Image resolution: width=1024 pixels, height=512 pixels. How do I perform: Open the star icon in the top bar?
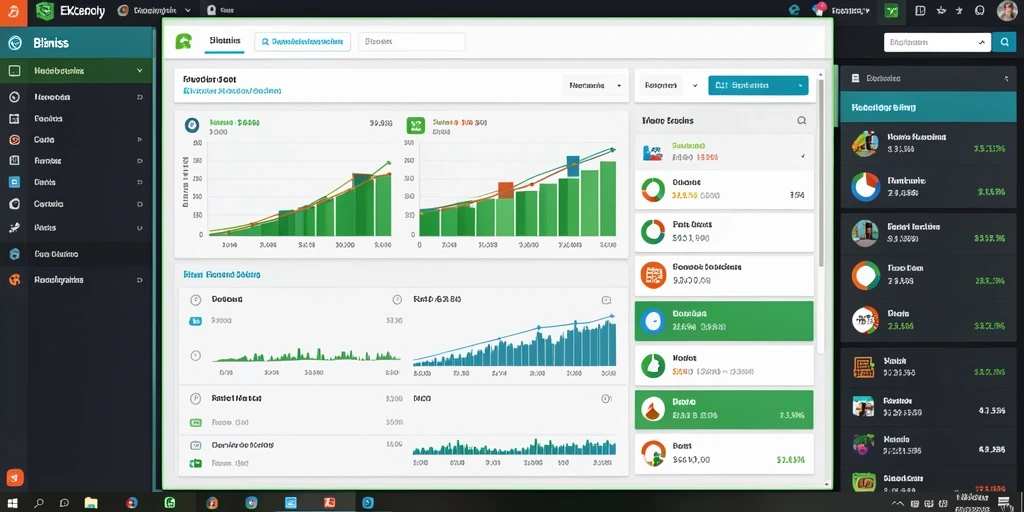[x=959, y=10]
